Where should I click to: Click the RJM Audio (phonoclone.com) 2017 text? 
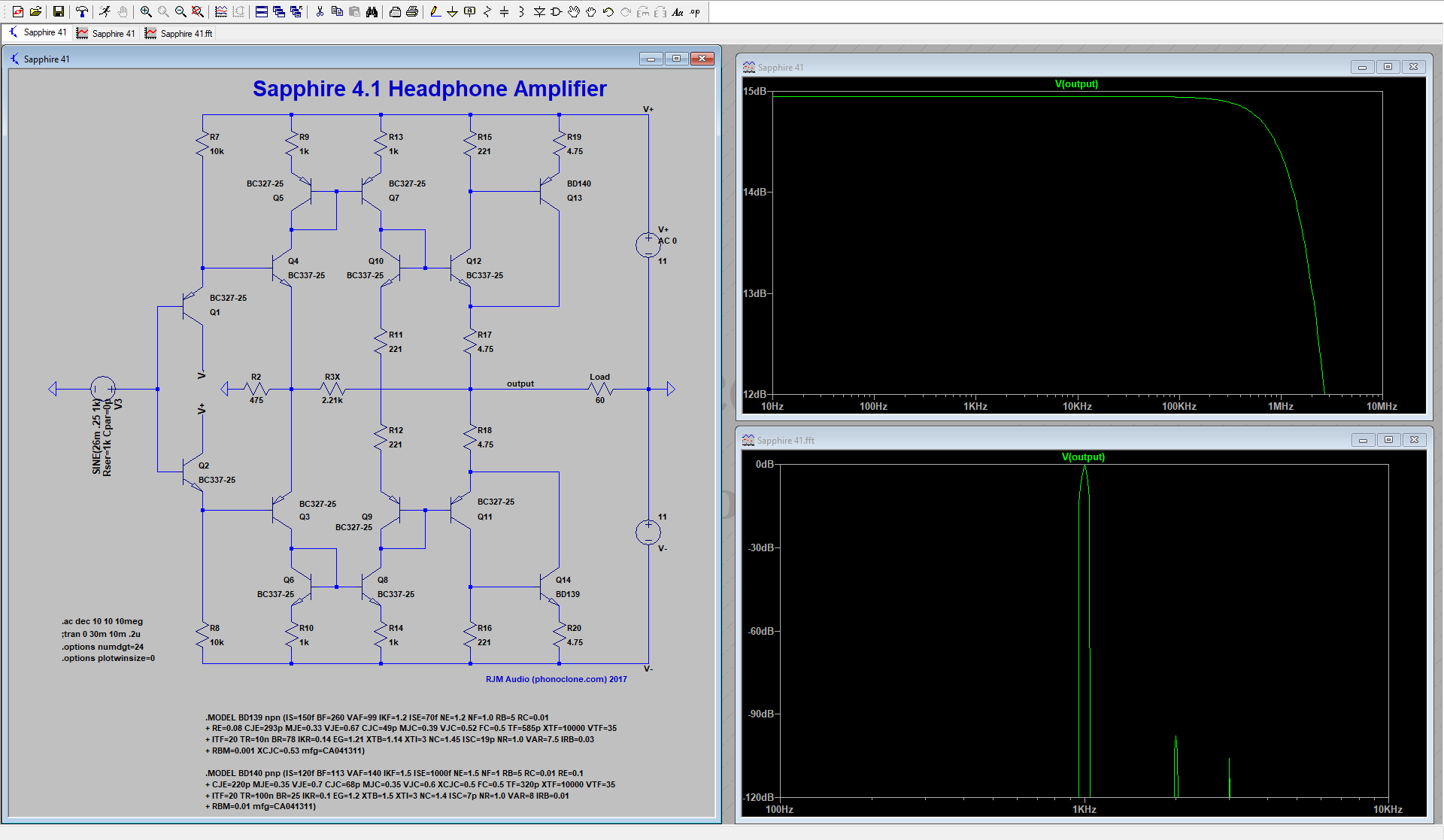(556, 679)
